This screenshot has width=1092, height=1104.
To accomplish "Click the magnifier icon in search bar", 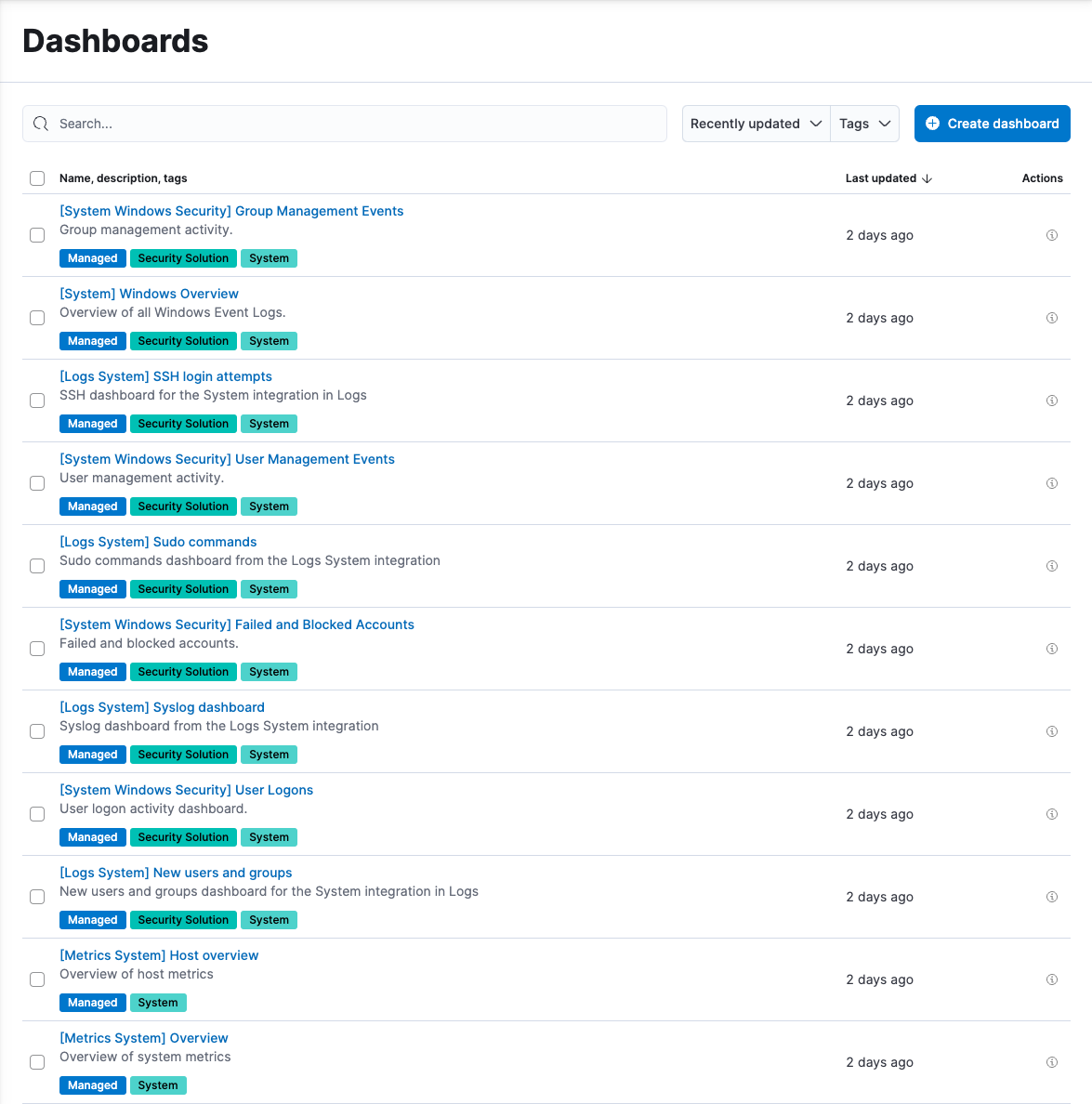I will click(41, 124).
